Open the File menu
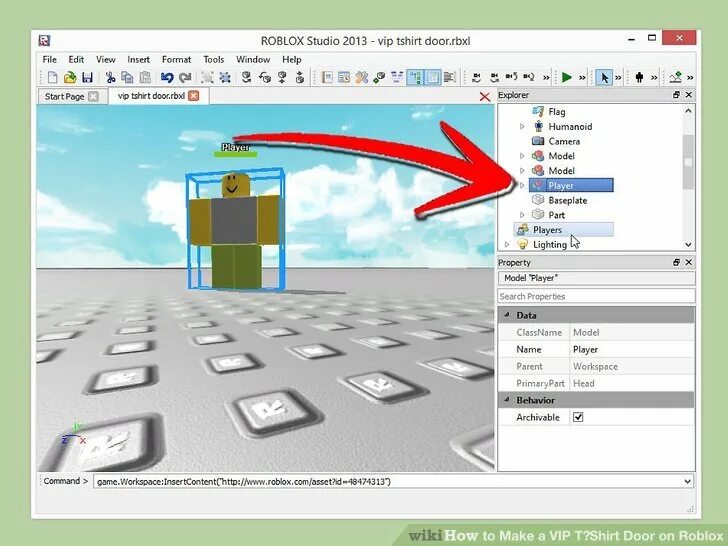This screenshot has width=728, height=546. coord(49,59)
